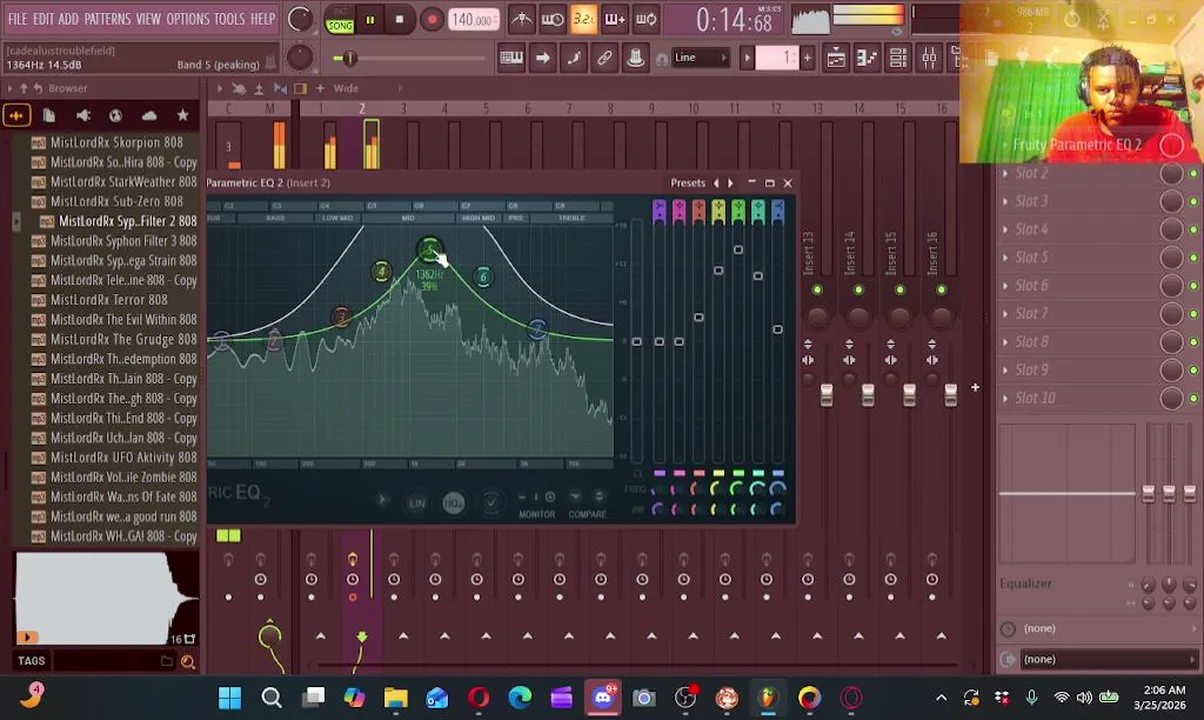
Task: Toggle loop recording icon
Action: [x=646, y=19]
